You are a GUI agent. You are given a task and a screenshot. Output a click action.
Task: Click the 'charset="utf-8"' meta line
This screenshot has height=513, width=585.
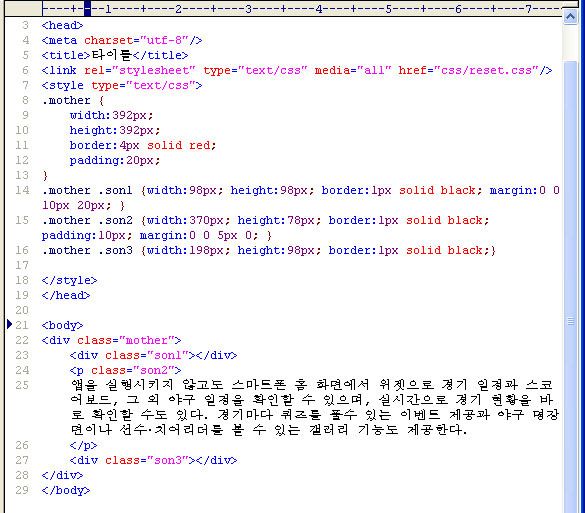(122, 40)
